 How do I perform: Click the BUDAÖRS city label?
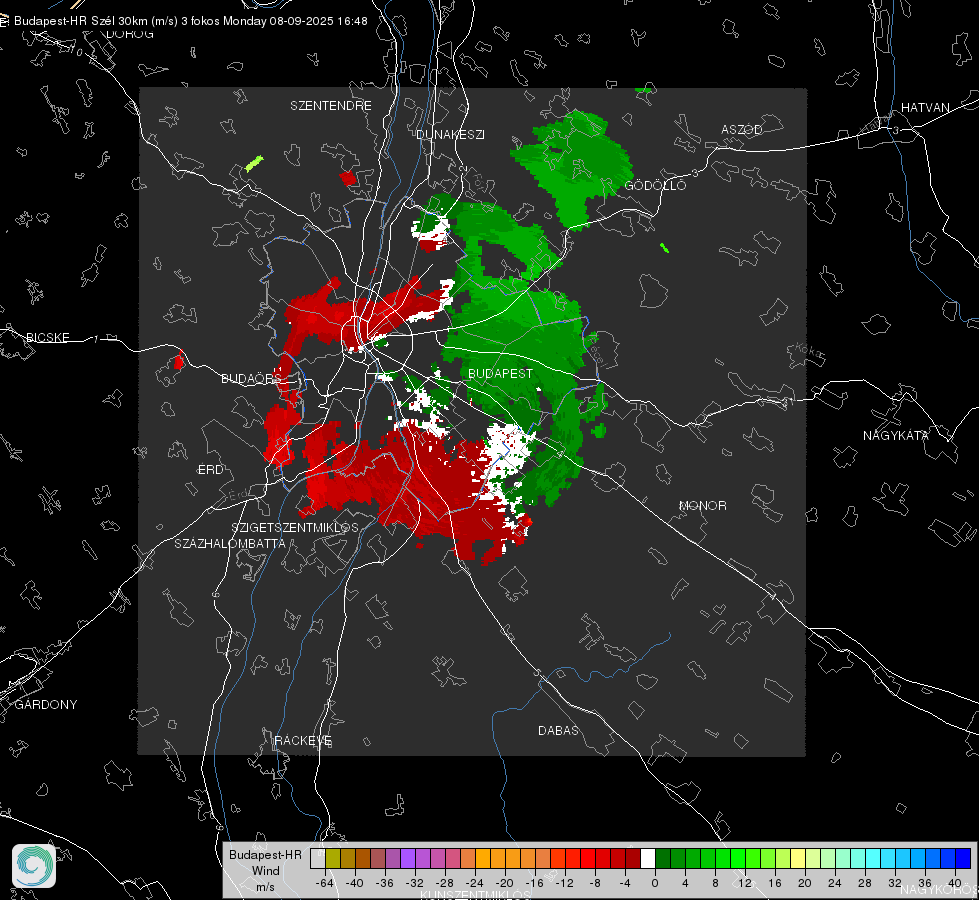tap(252, 379)
